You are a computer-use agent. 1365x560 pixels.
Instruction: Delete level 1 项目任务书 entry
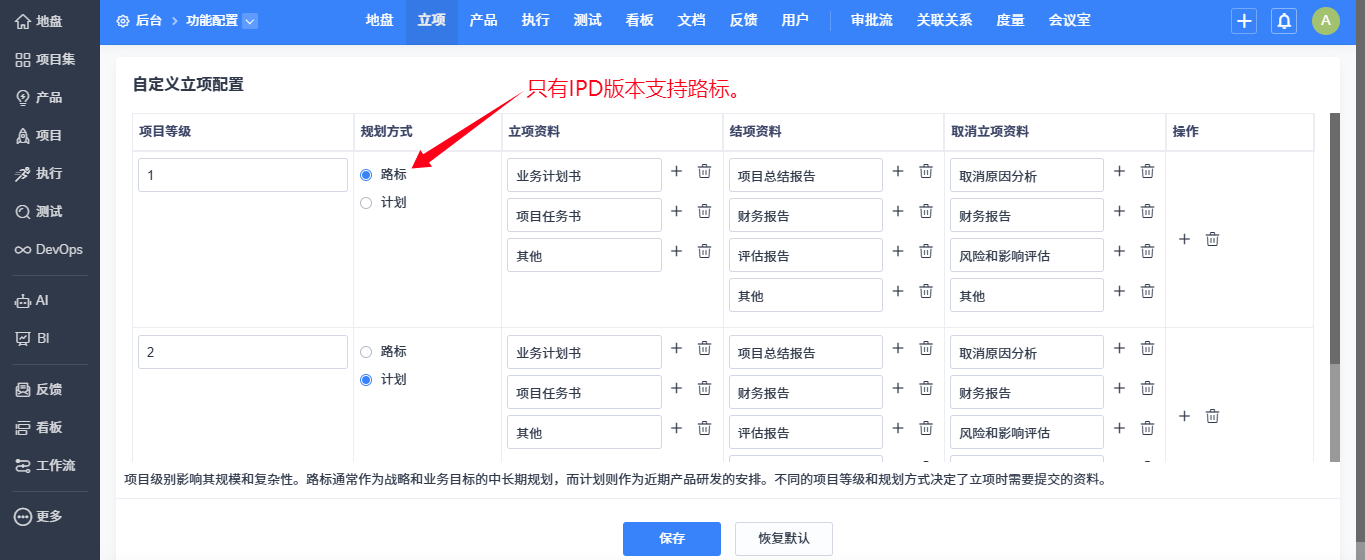704,212
